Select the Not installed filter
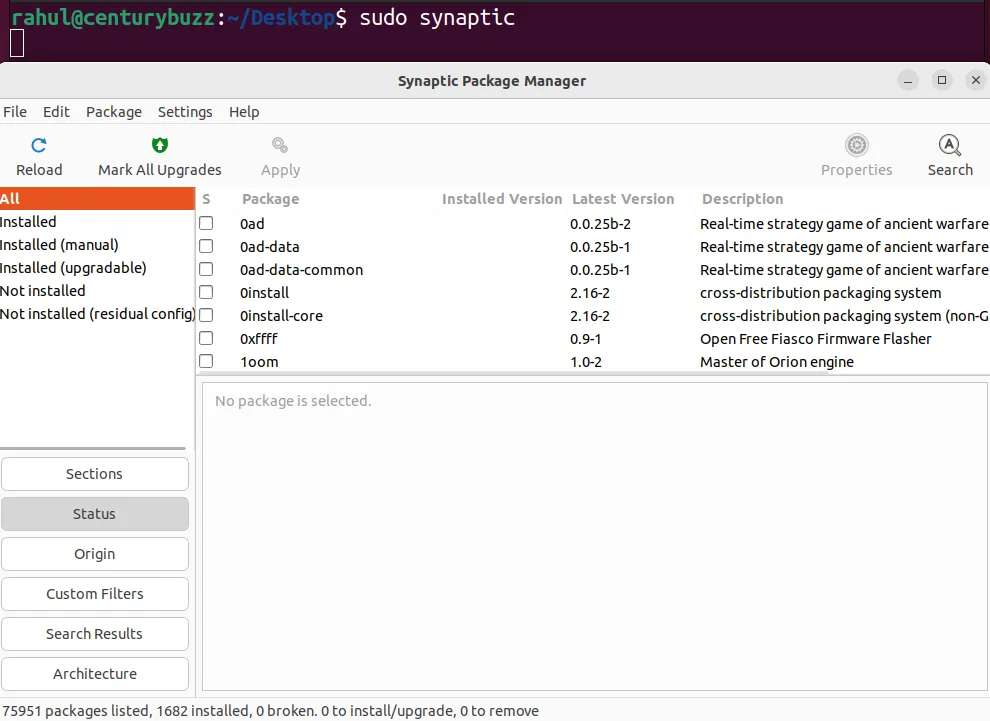The width and height of the screenshot is (990, 721). pyautogui.click(x=97, y=291)
